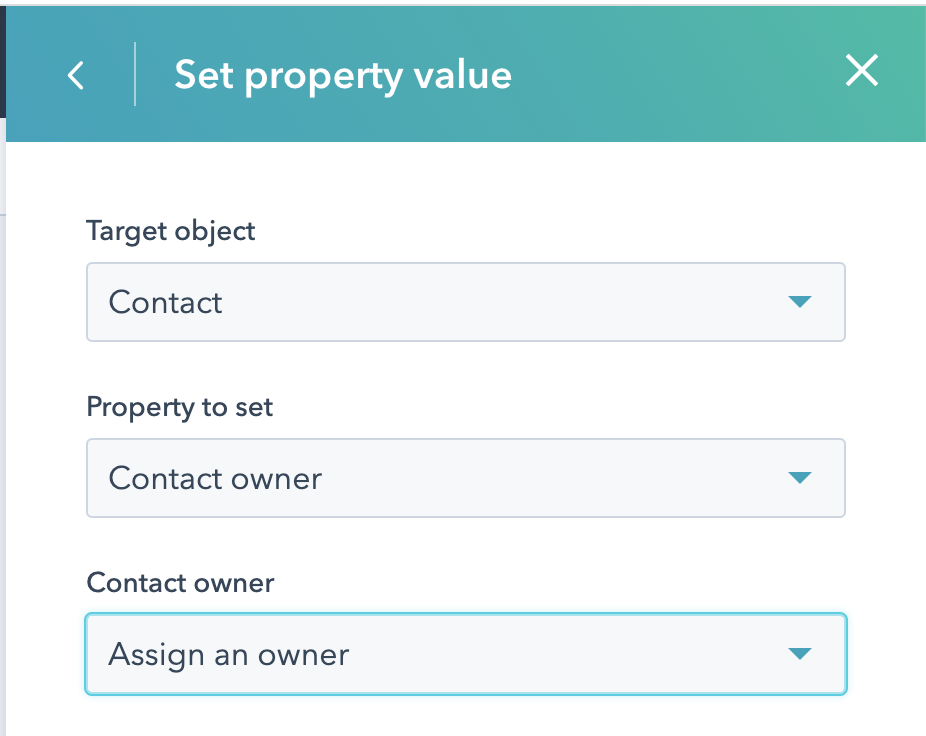Click the Assign an owner placeholder text
Screen dimensions: 926x736
pos(229,655)
